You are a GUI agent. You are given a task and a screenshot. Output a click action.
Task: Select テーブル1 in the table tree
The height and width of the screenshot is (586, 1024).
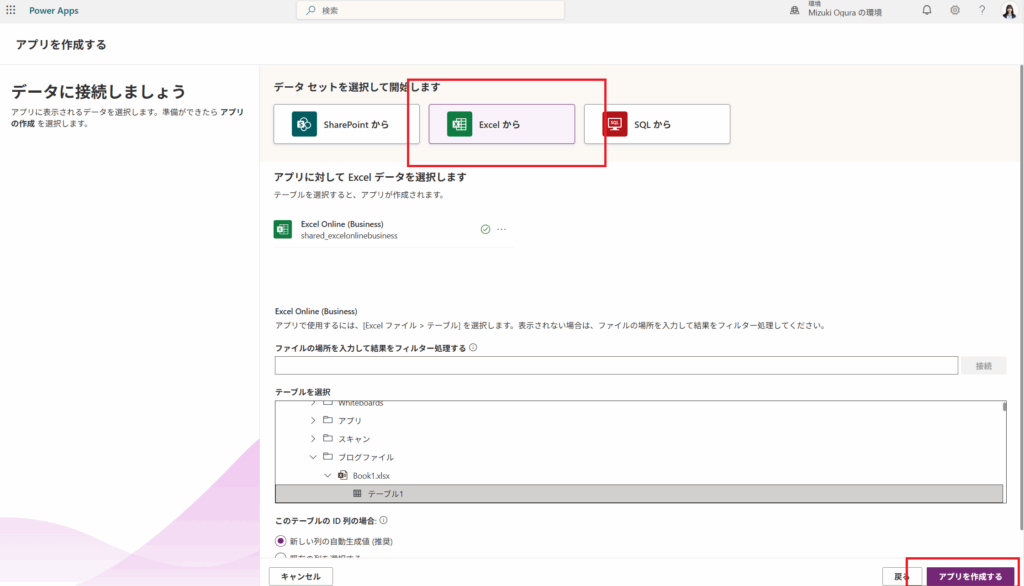[x=385, y=494]
